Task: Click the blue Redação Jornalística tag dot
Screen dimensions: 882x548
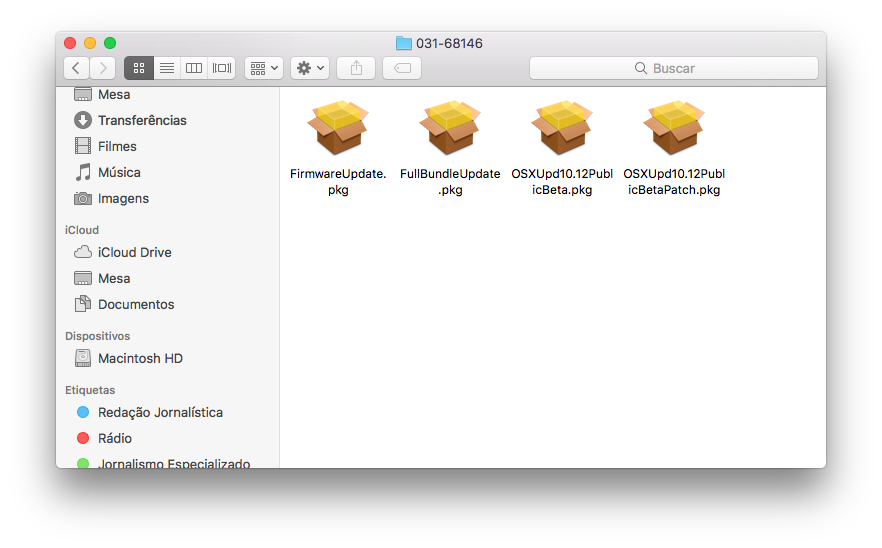Action: click(x=83, y=412)
